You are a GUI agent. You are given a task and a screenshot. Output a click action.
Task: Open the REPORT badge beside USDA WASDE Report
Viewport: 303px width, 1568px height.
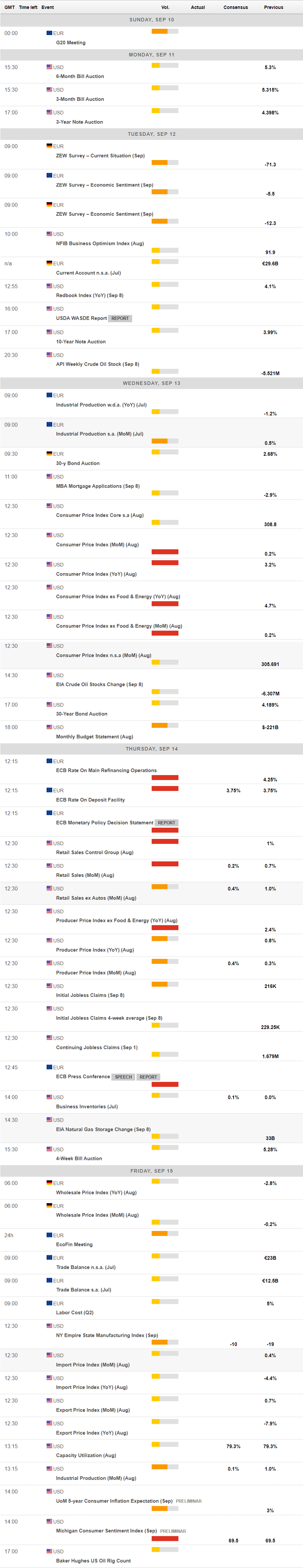tap(120, 318)
